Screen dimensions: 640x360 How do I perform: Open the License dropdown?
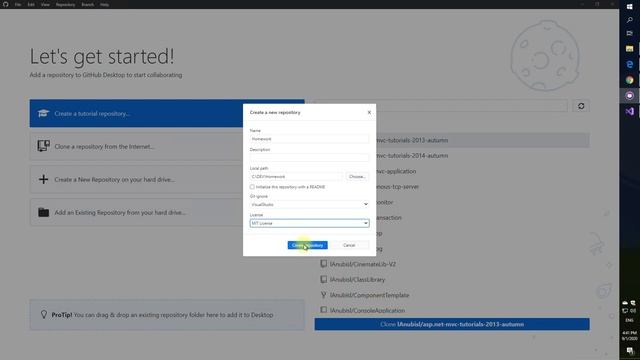point(309,223)
